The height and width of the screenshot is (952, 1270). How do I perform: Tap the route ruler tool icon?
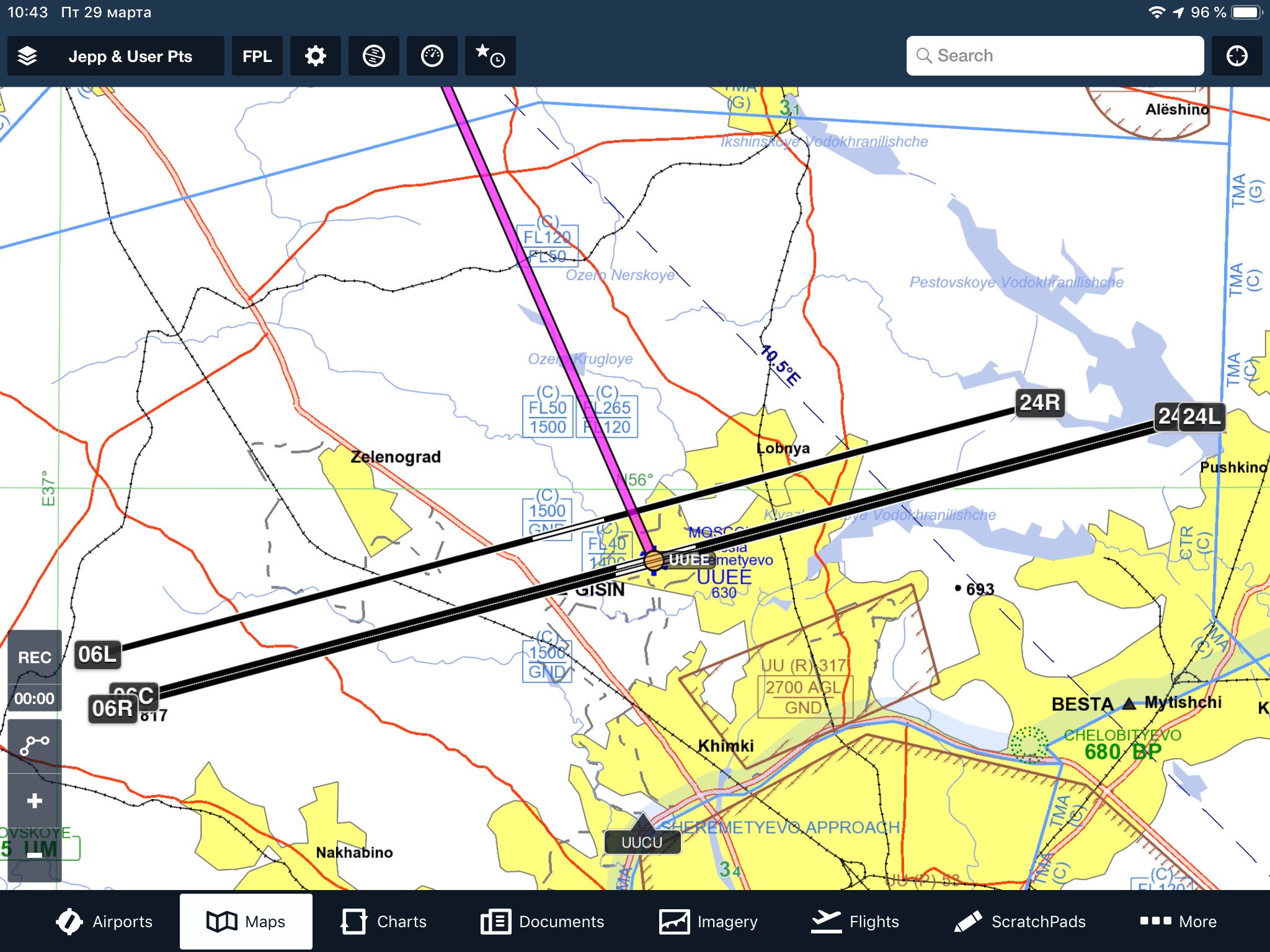(35, 745)
